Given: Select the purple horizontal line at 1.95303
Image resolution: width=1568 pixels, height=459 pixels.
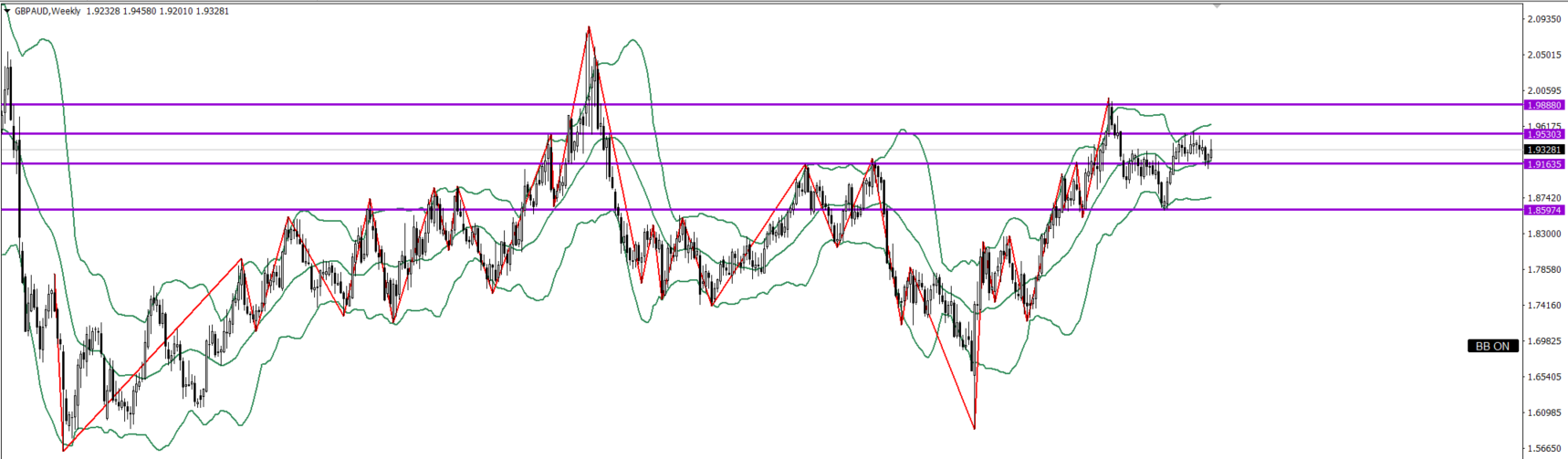Looking at the screenshot, I should coord(730,134).
